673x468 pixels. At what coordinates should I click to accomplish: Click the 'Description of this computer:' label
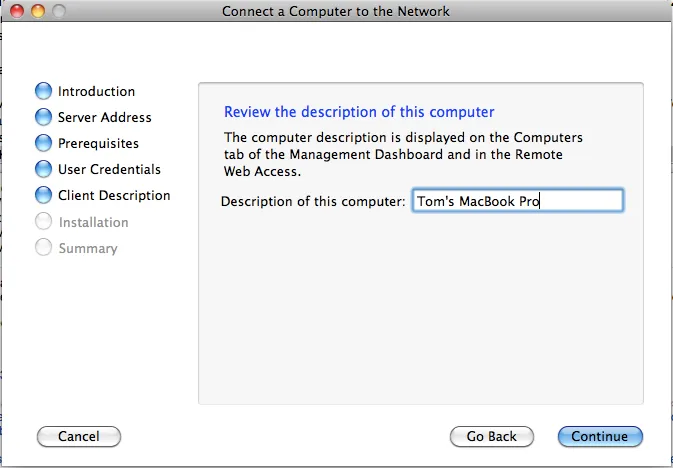(x=313, y=201)
